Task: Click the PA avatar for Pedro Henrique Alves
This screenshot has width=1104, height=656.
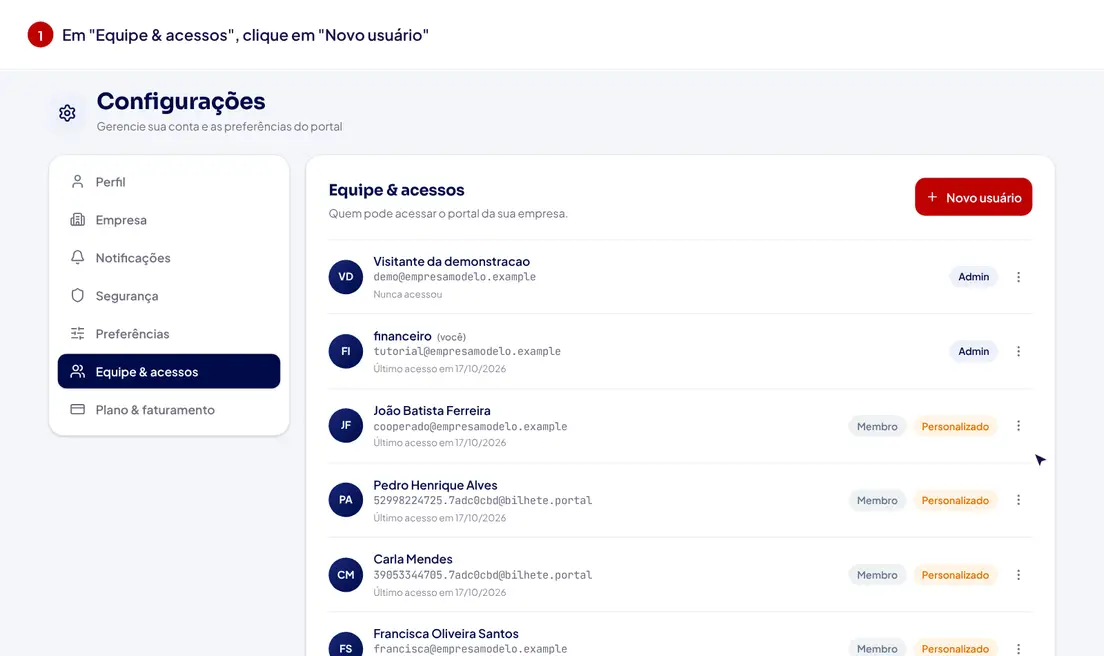Action: [346, 500]
